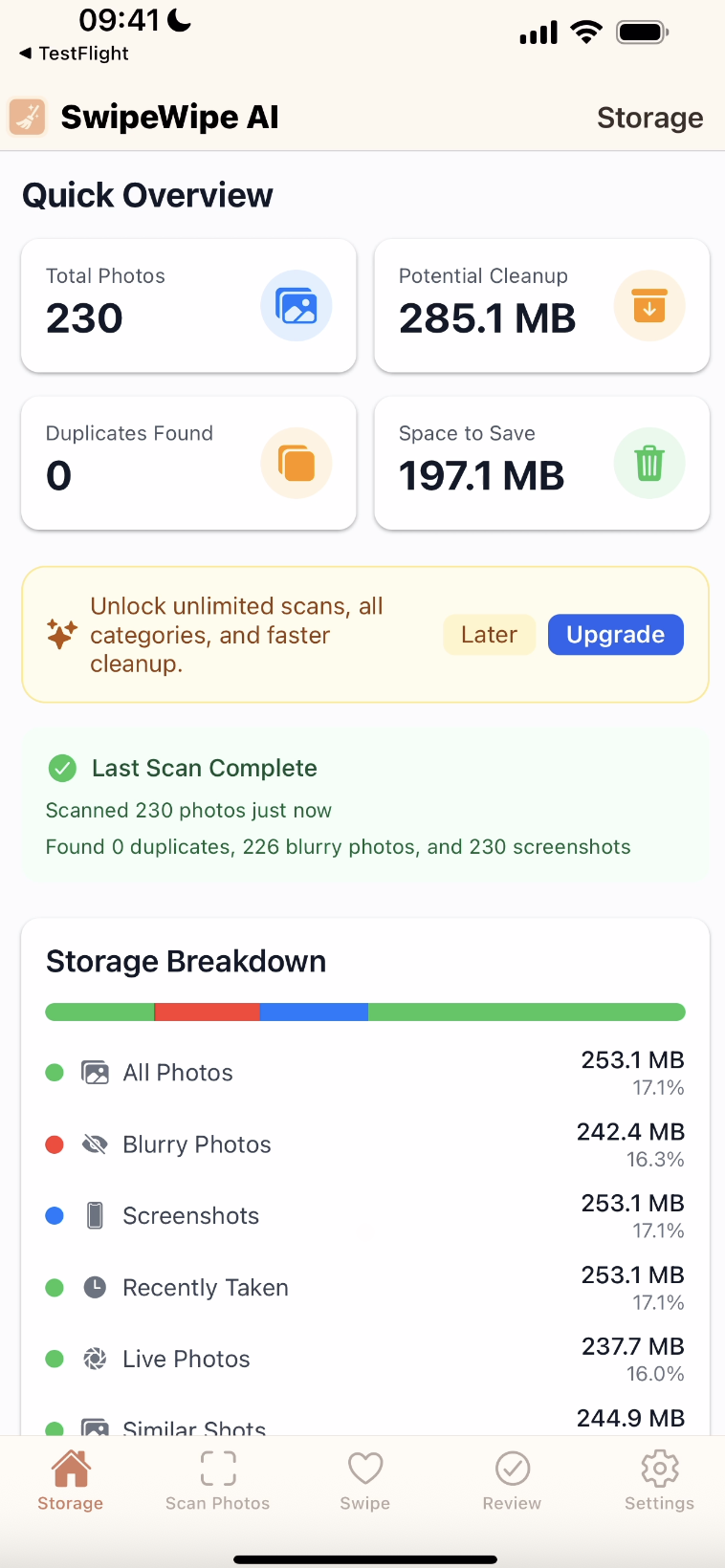Click the Blurry Photos crossed-eye icon
Image resolution: width=725 pixels, height=1568 pixels.
pos(95,1144)
